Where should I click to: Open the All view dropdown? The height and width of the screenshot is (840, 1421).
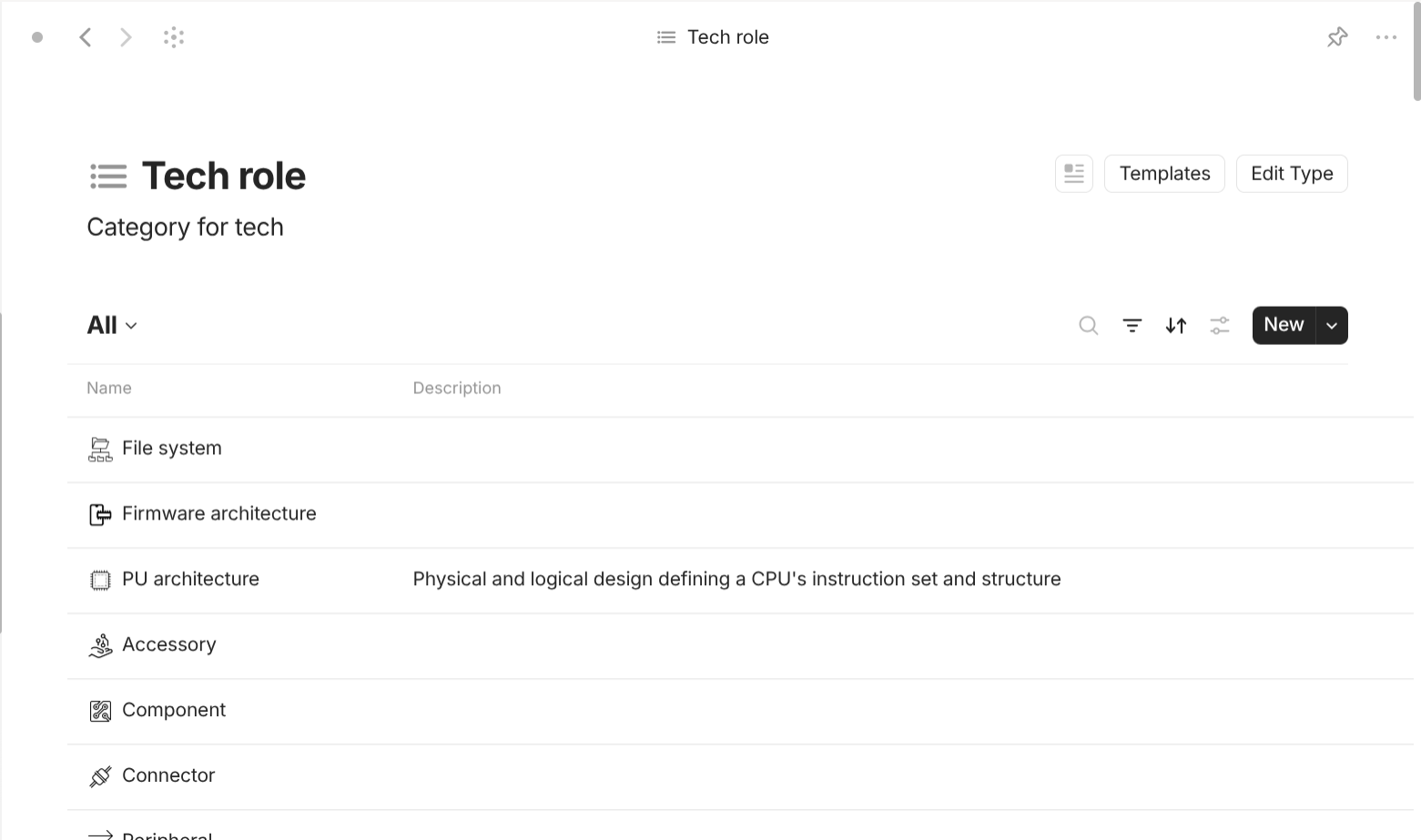pos(111,325)
